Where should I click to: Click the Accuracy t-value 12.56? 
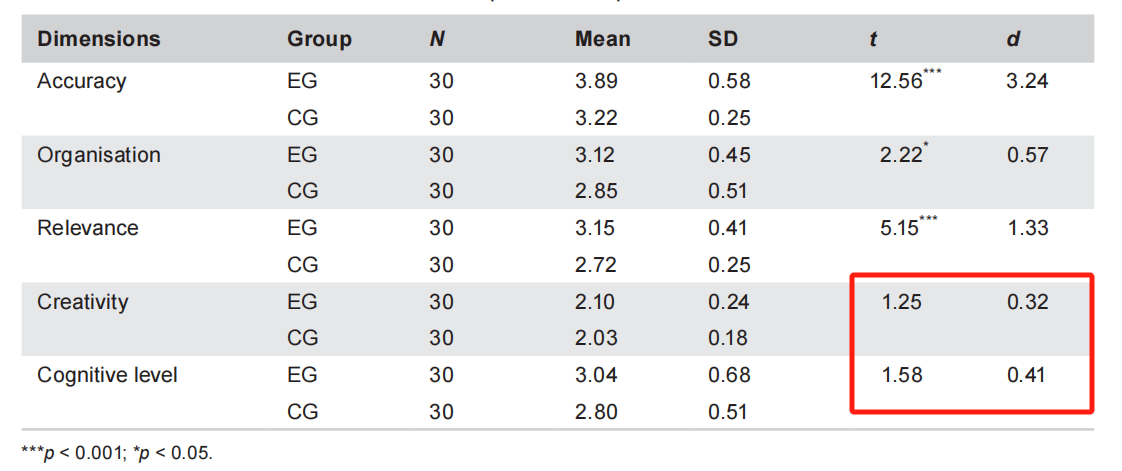click(x=897, y=82)
